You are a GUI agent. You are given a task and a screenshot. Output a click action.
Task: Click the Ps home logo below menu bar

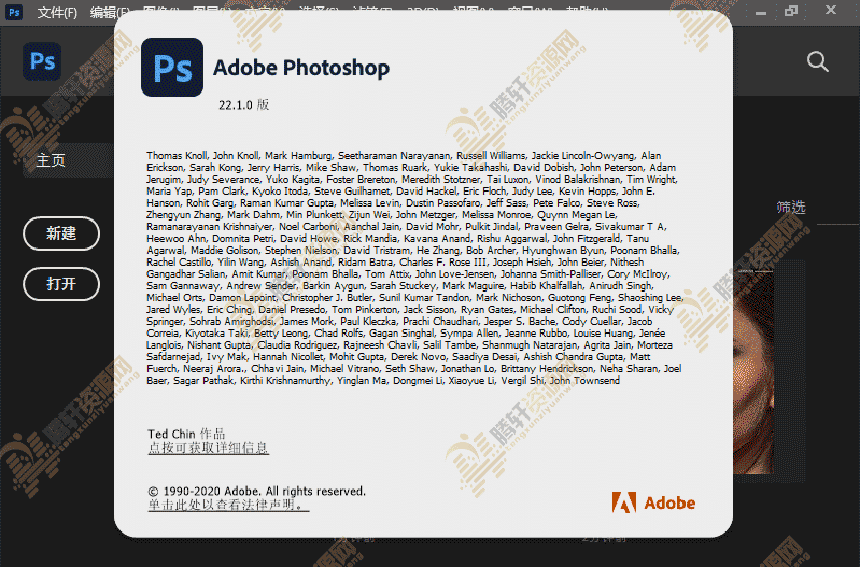click(42, 62)
